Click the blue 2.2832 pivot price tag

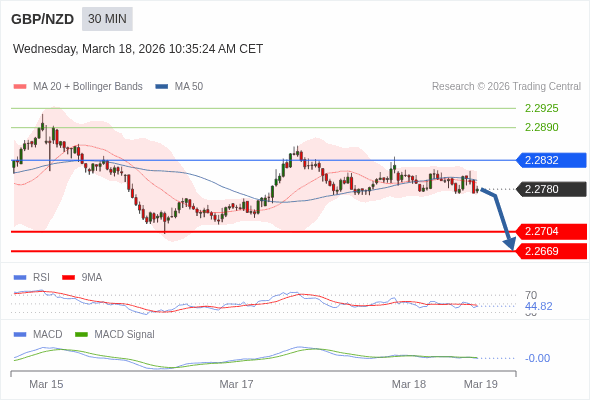tap(551, 160)
